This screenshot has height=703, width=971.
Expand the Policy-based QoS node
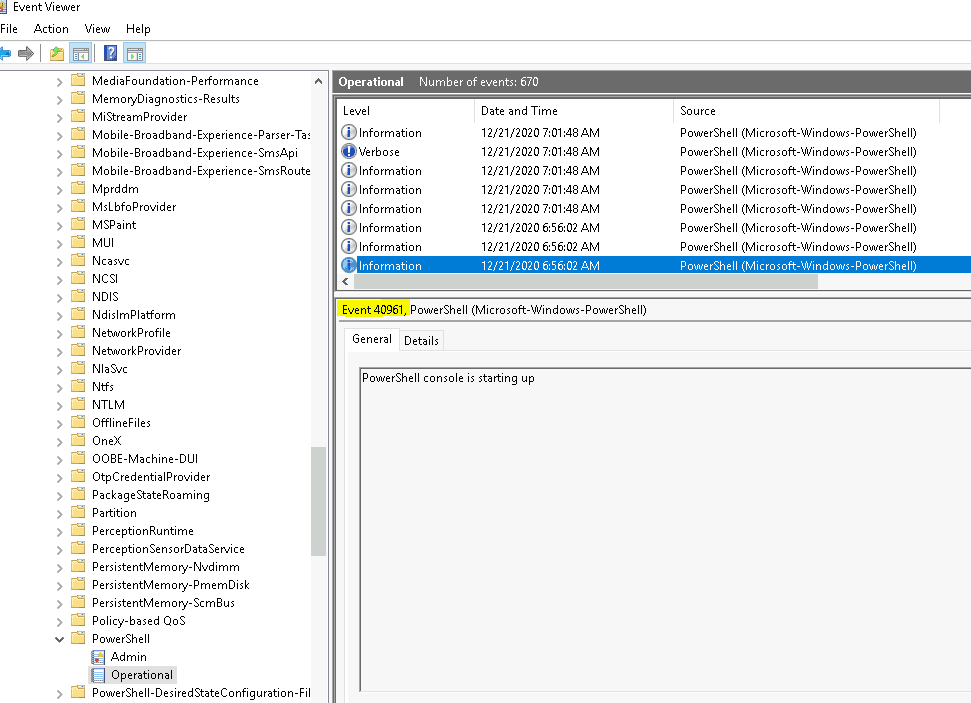(59, 622)
